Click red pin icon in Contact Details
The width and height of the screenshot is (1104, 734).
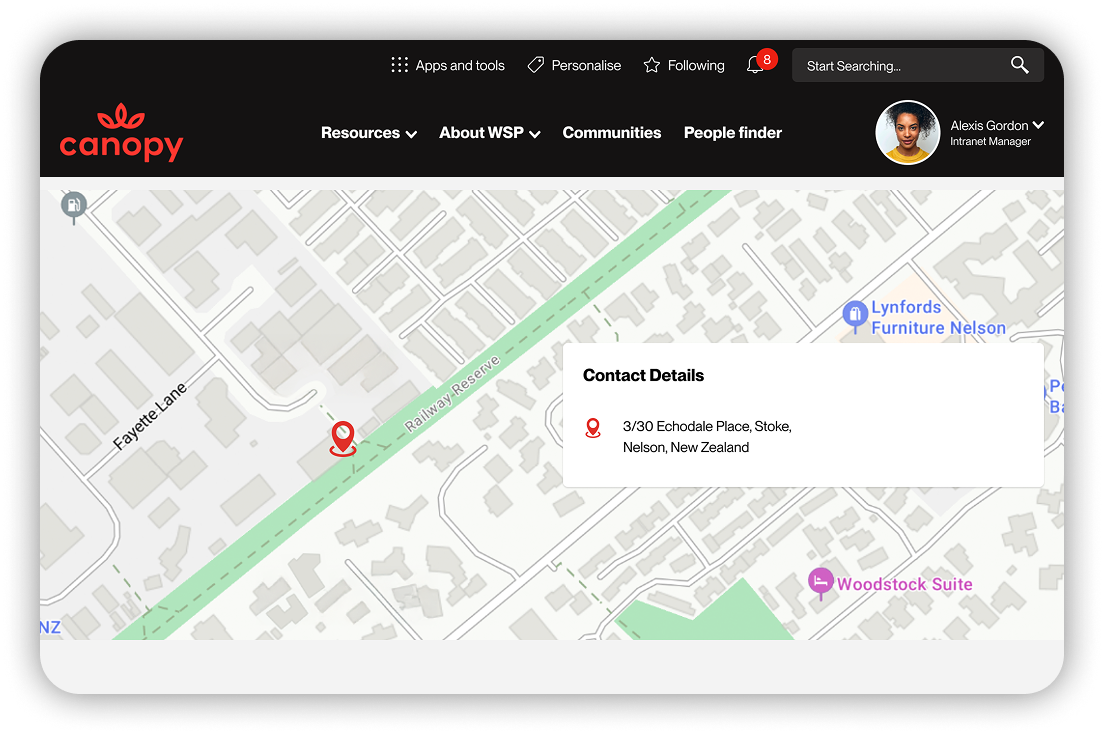593,428
